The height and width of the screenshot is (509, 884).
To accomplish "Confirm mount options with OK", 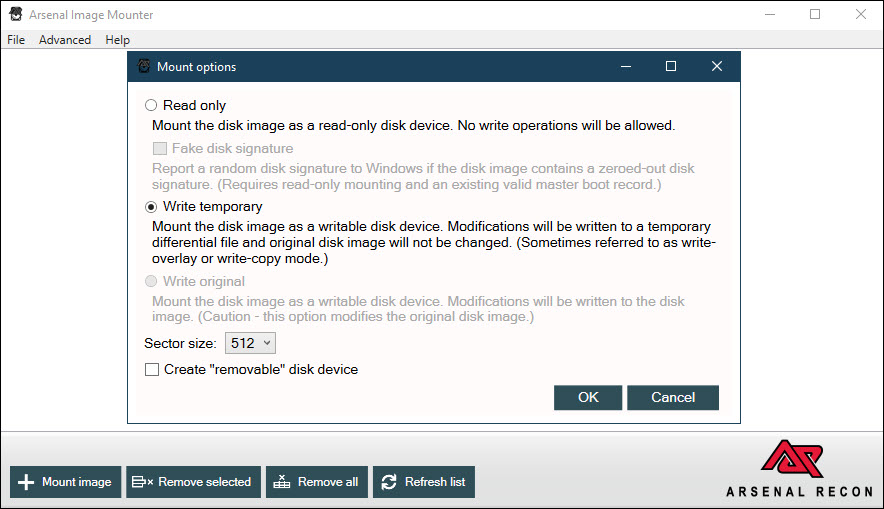I will [588, 397].
